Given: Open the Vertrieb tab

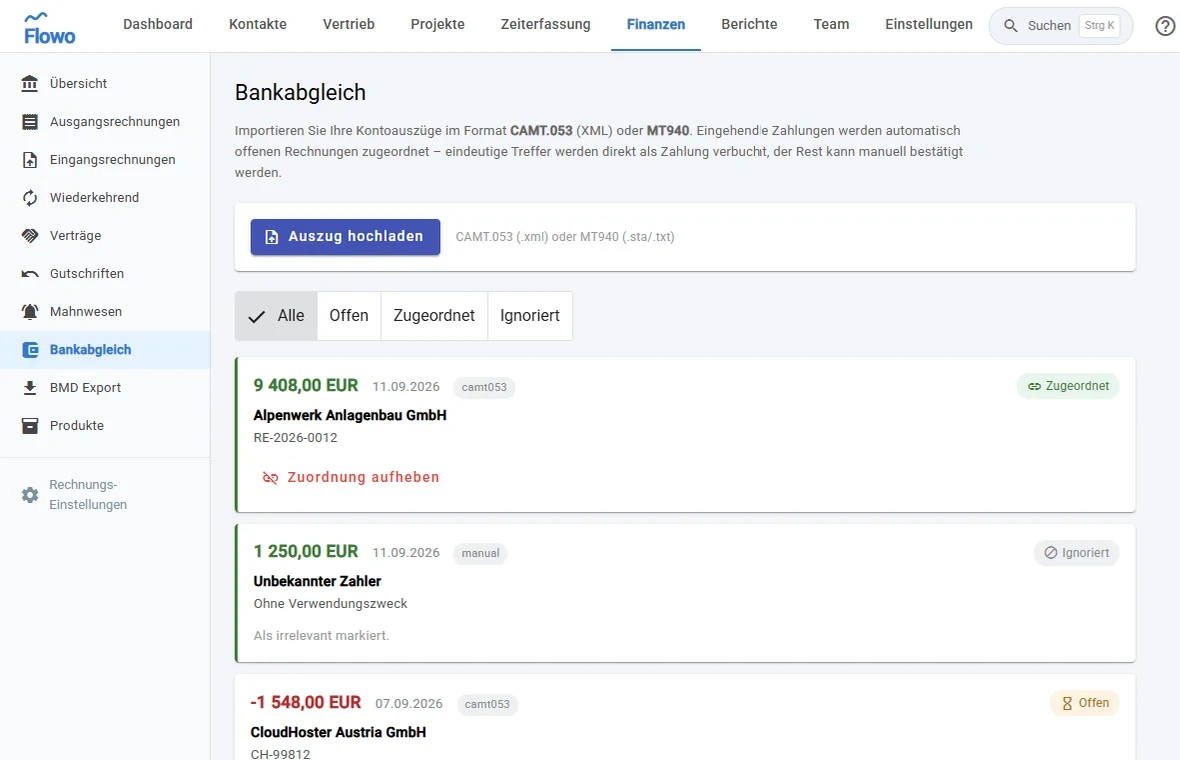Looking at the screenshot, I should 348,25.
